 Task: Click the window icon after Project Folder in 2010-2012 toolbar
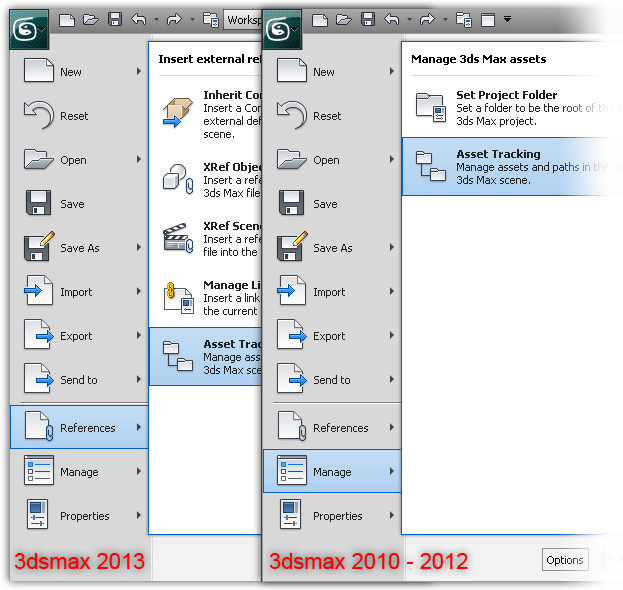pyautogui.click(x=488, y=19)
